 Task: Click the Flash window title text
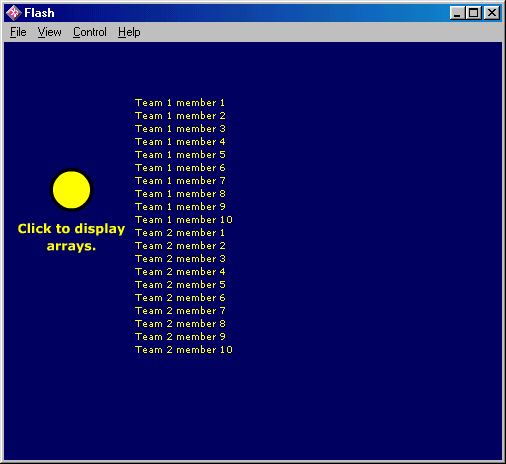39,13
